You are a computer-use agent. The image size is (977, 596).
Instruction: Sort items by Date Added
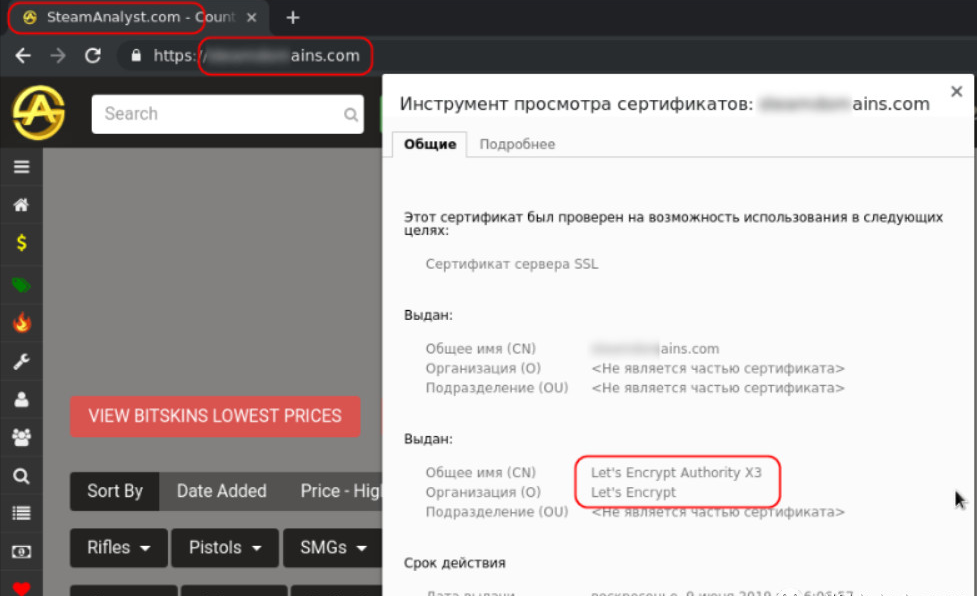click(x=222, y=491)
